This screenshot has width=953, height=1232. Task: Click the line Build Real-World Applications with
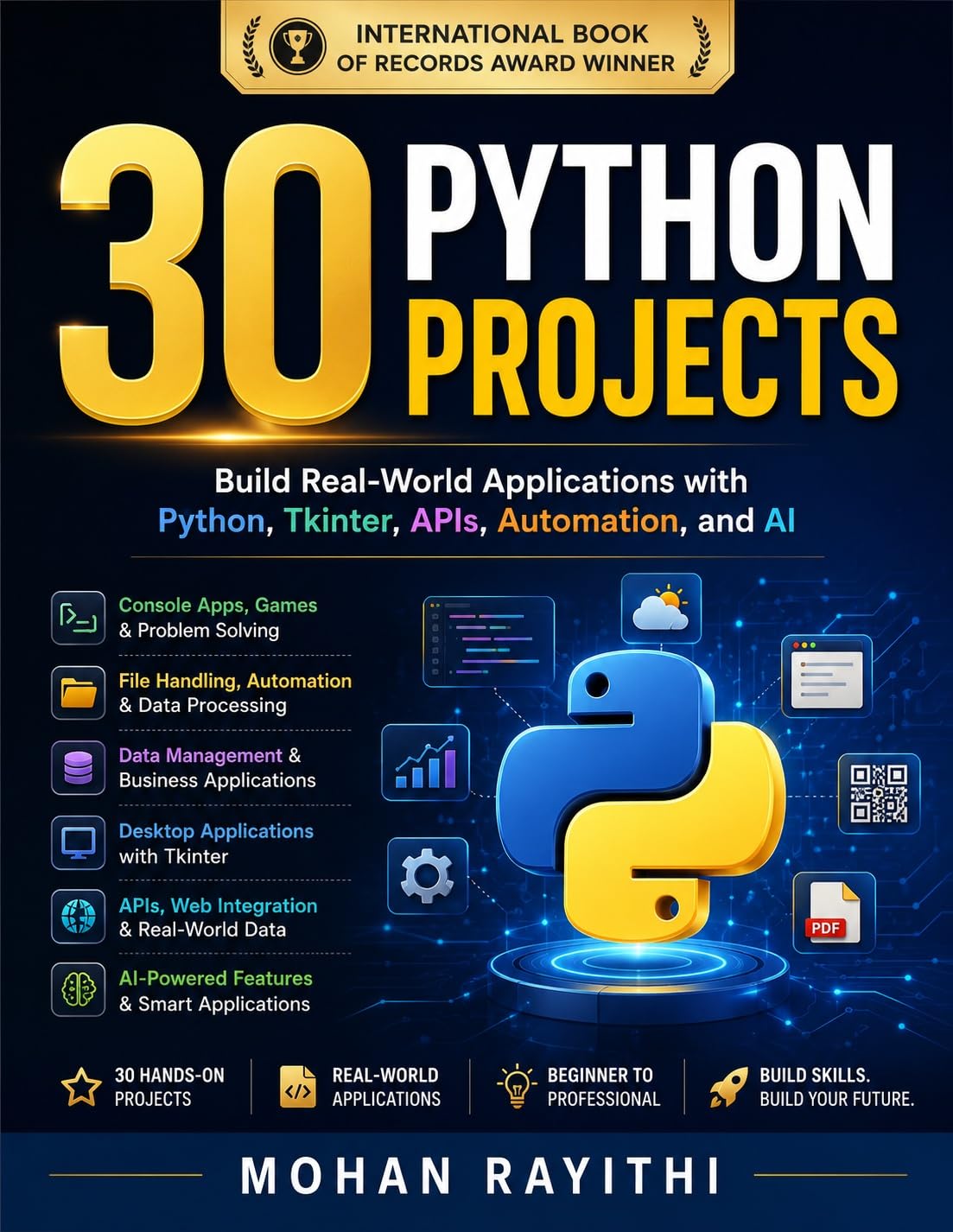click(480, 480)
